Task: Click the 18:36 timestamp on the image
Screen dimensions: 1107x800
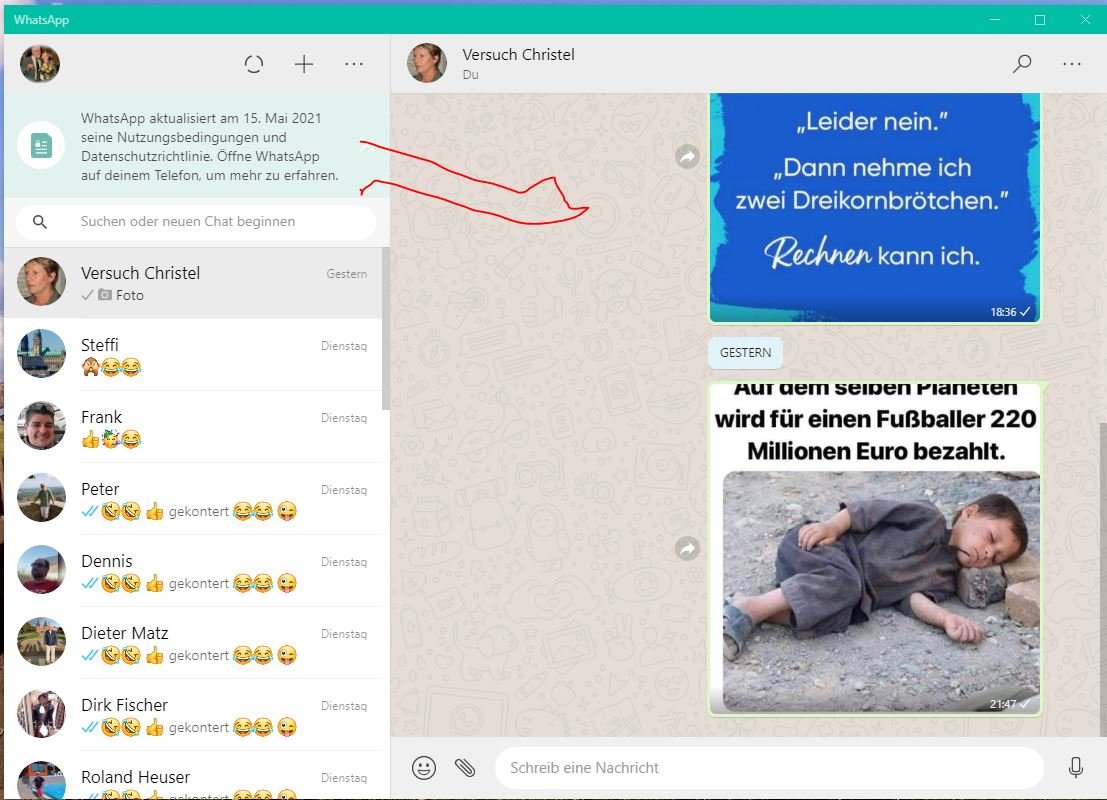Action: 1003,312
